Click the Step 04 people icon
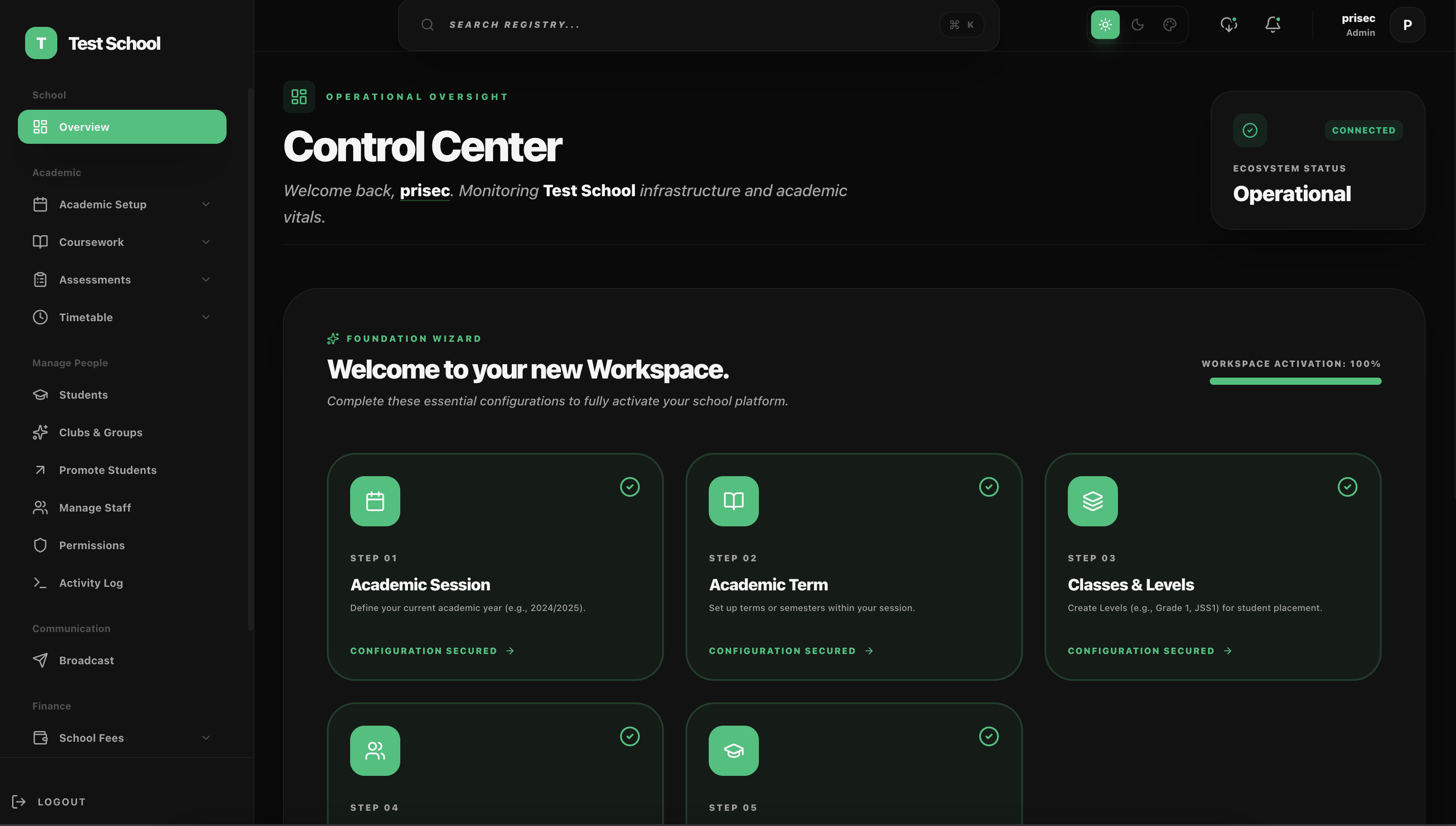The image size is (1456, 826). pyautogui.click(x=375, y=751)
